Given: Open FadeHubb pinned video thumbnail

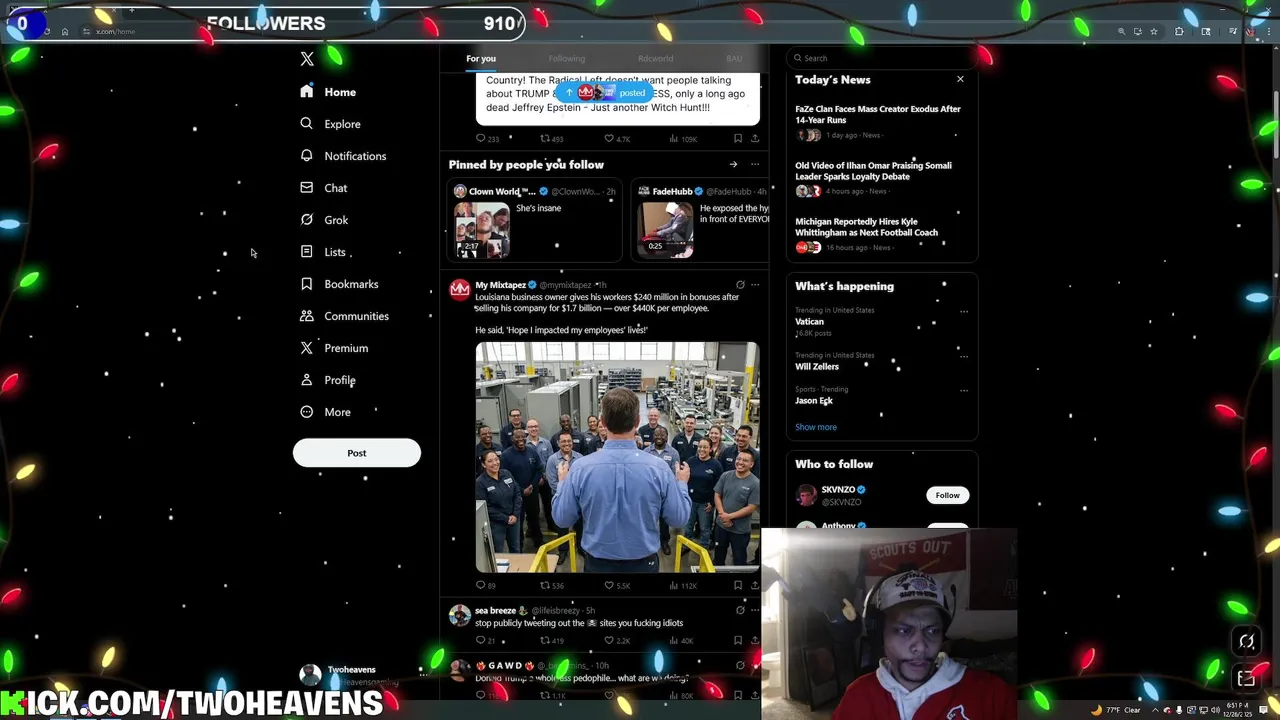Looking at the screenshot, I should point(667,230).
